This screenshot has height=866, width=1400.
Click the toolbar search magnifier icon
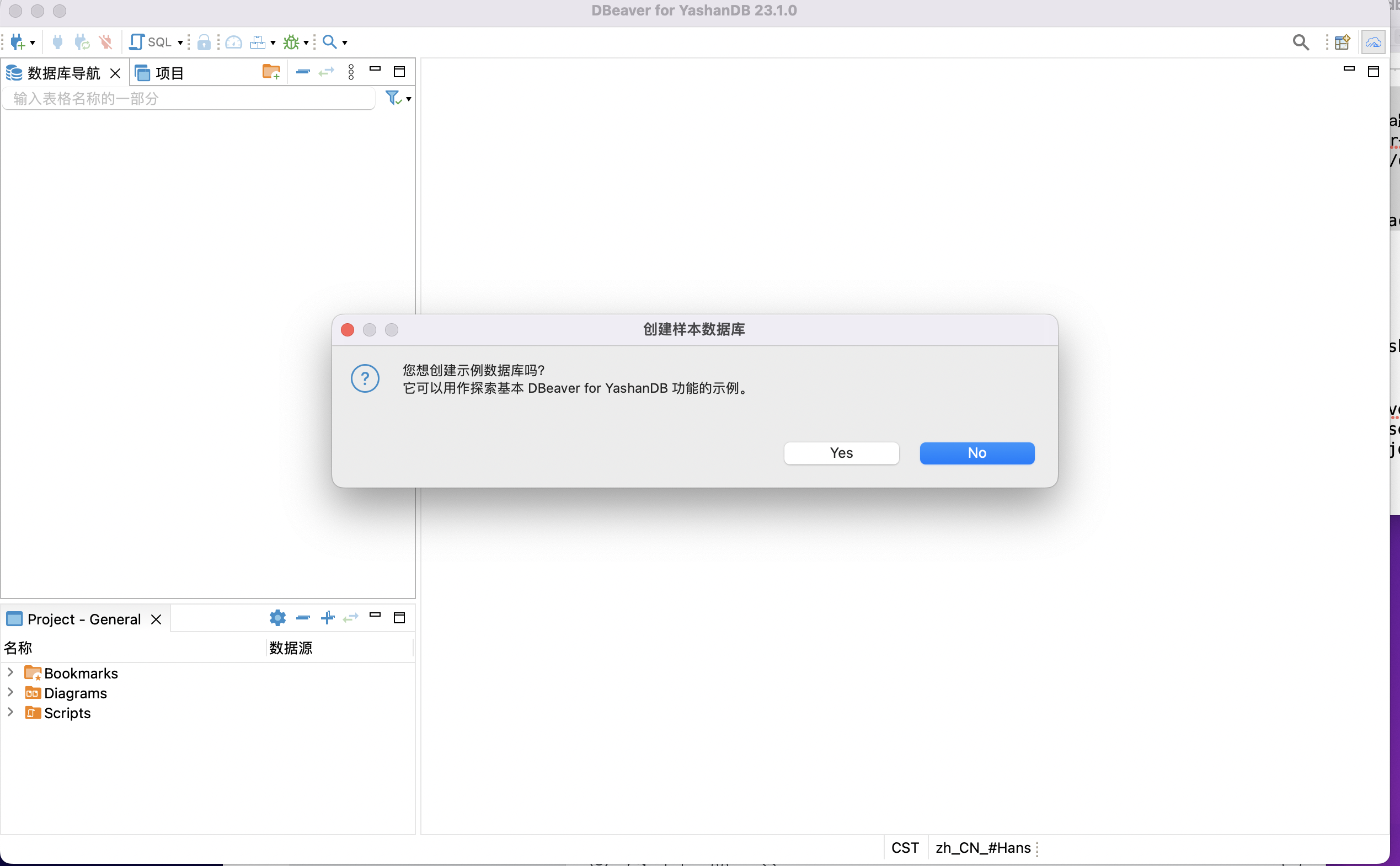point(329,42)
